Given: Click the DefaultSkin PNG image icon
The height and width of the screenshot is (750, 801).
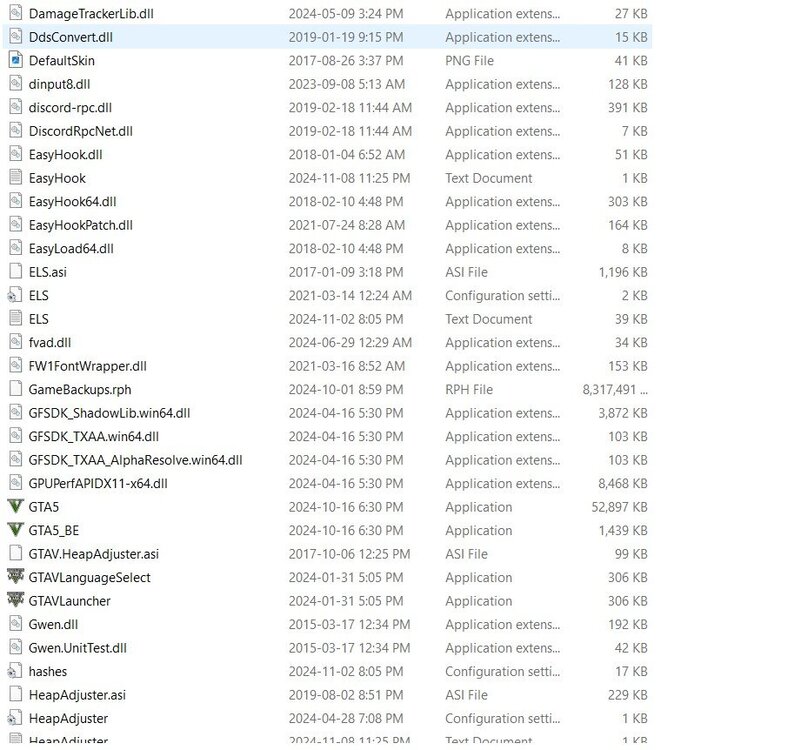Looking at the screenshot, I should coord(15,60).
